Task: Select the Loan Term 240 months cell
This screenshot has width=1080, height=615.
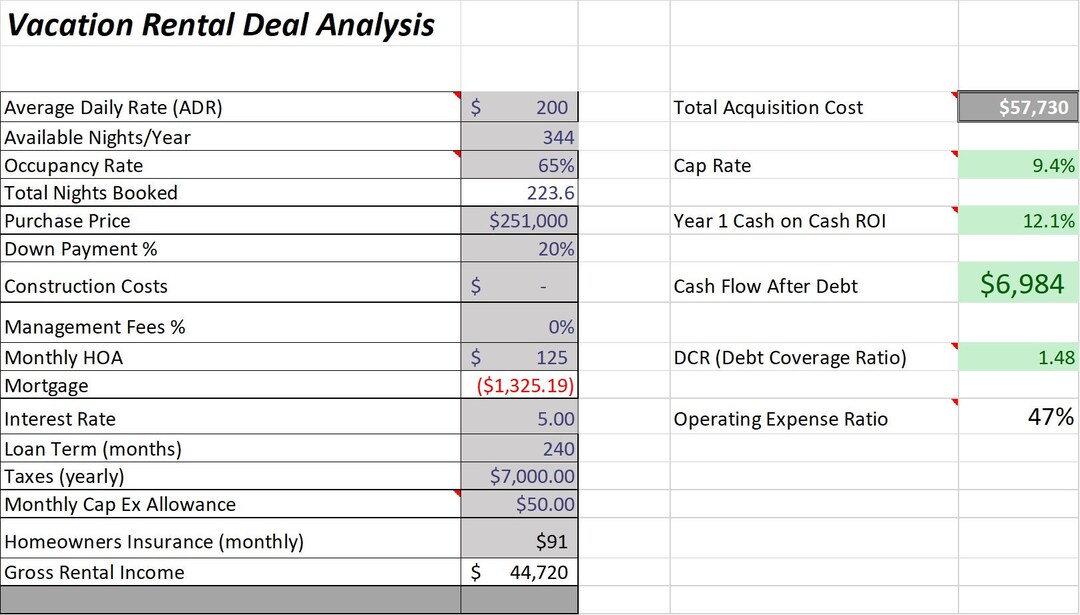Action: 519,448
